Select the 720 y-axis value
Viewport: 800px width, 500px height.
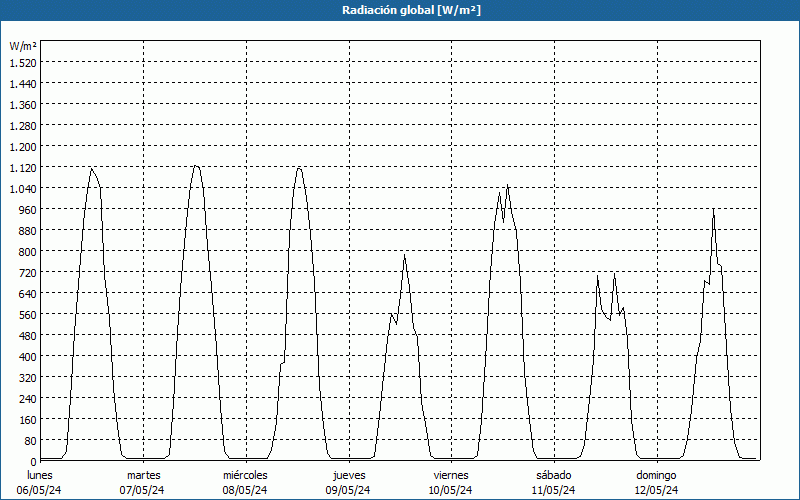click(x=28, y=272)
